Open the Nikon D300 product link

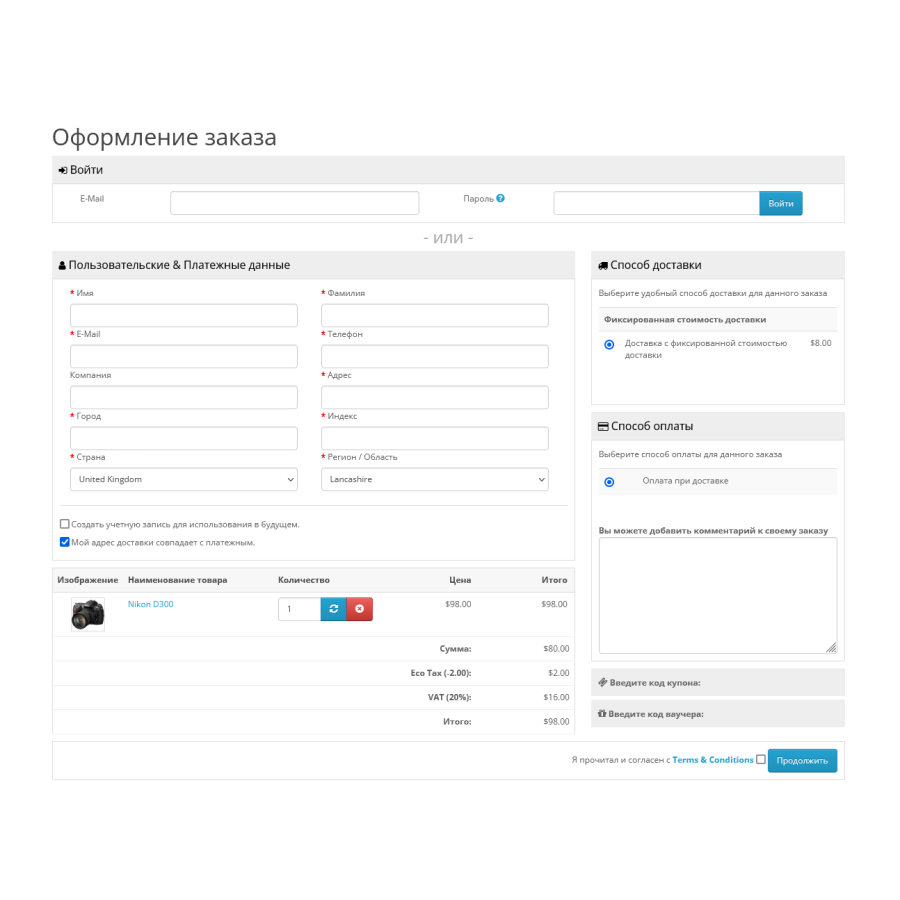tap(150, 604)
